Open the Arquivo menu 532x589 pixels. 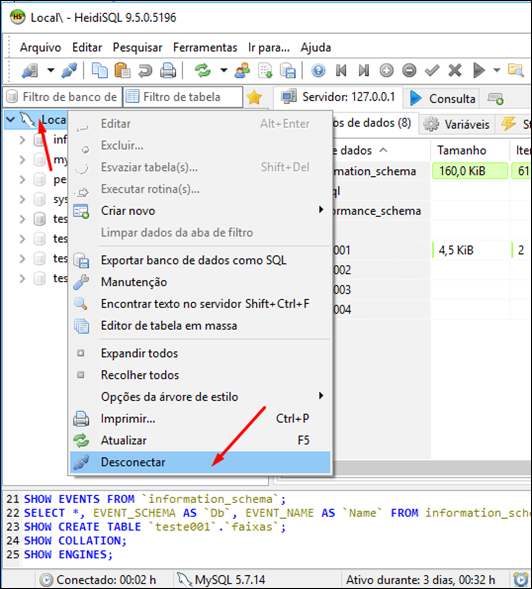point(41,47)
